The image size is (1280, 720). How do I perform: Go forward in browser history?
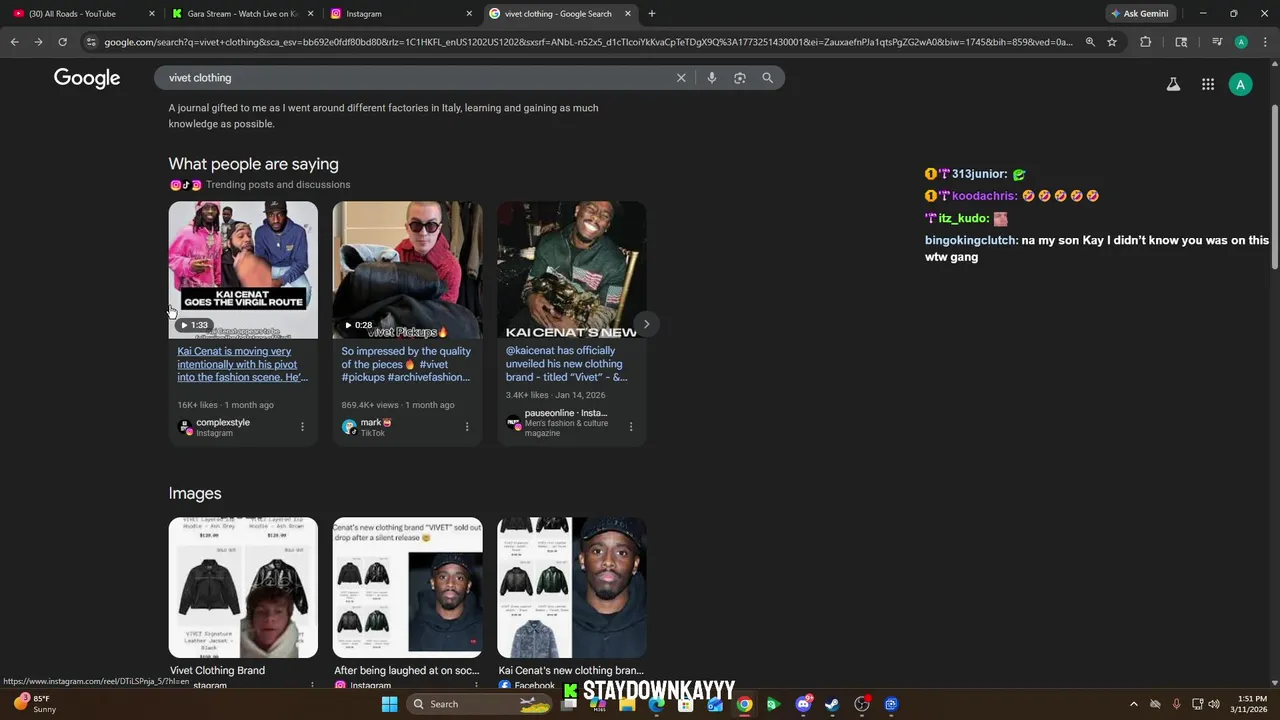tap(38, 42)
